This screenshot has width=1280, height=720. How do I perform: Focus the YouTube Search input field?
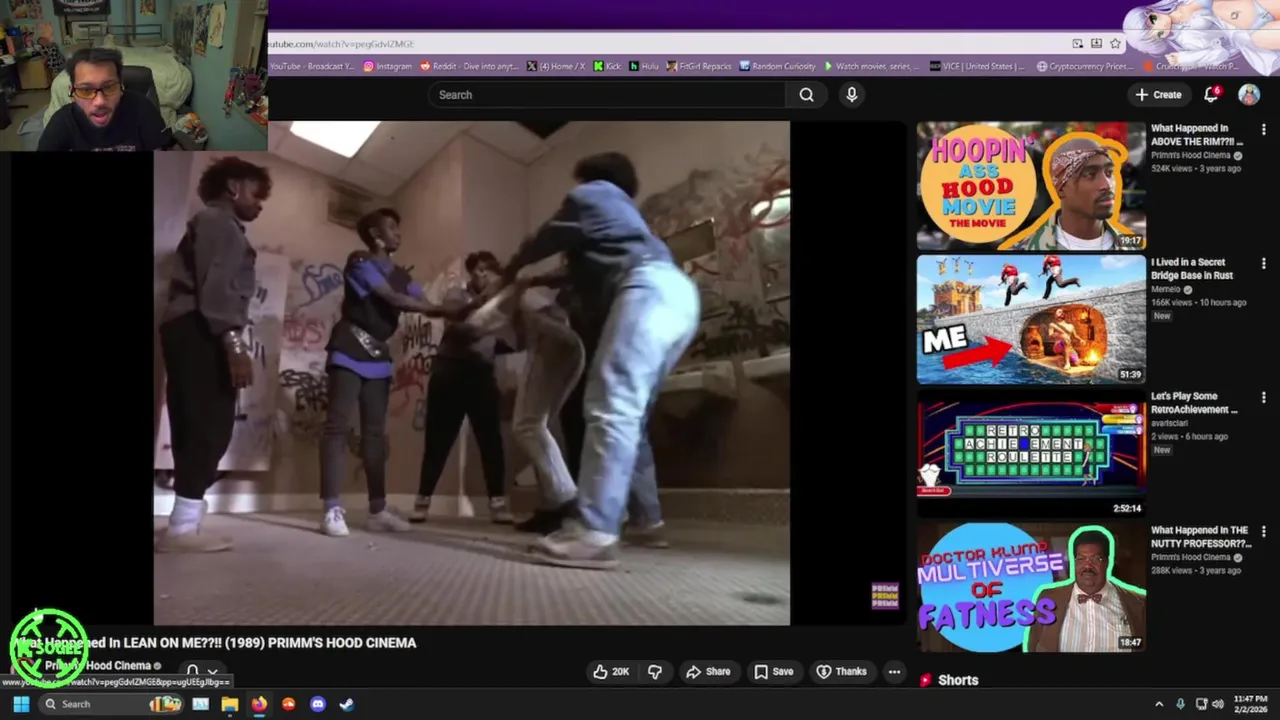click(607, 95)
